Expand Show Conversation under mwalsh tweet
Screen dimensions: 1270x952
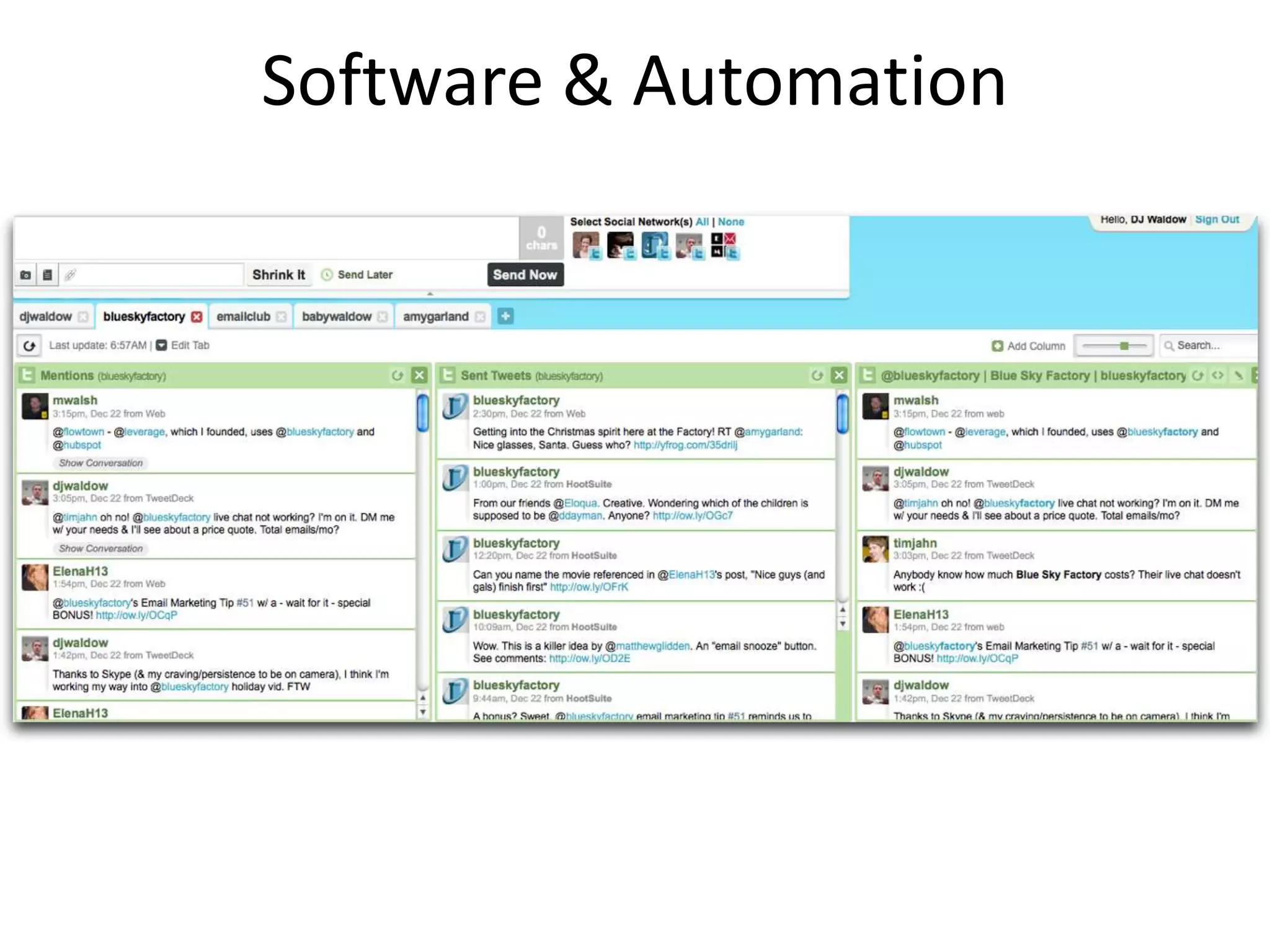pos(100,463)
